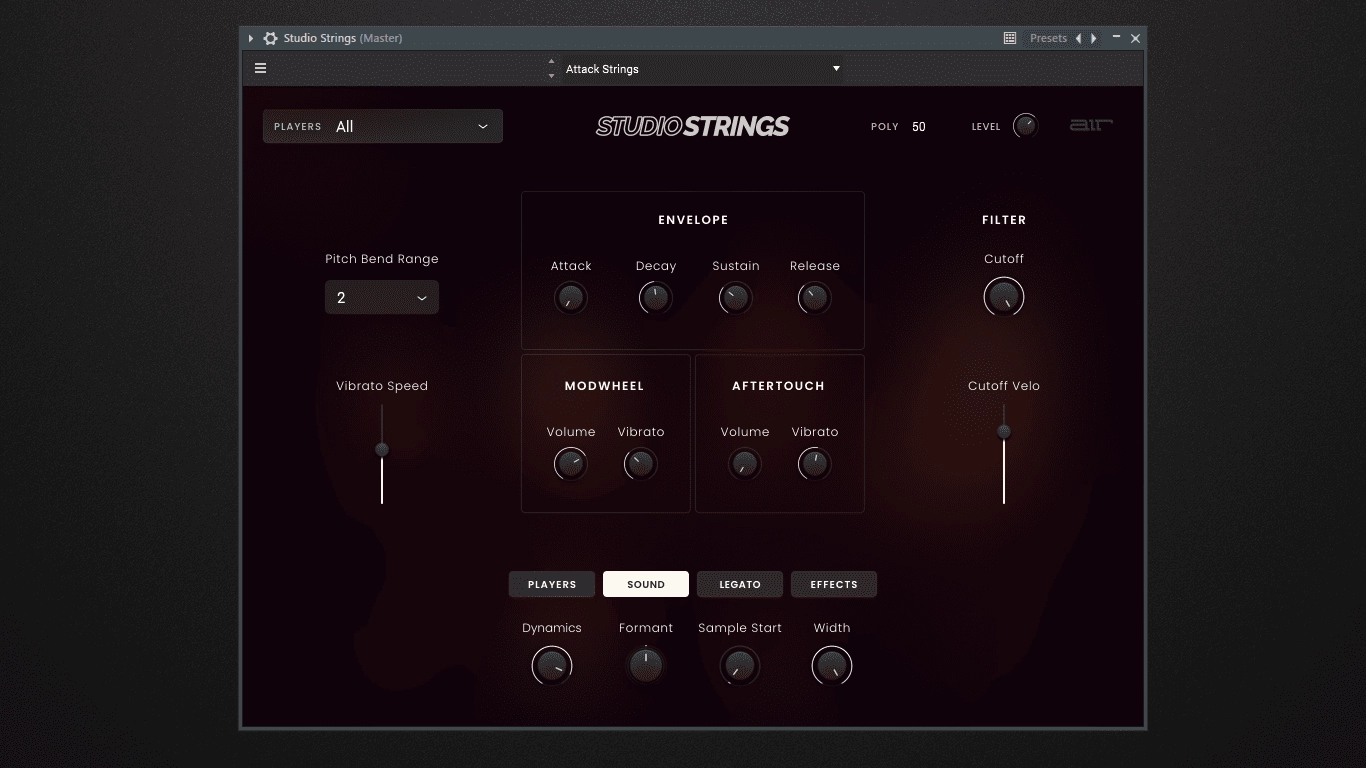The height and width of the screenshot is (768, 1366).
Task: Open the Pitch Bend Range dropdown
Action: [x=382, y=297]
